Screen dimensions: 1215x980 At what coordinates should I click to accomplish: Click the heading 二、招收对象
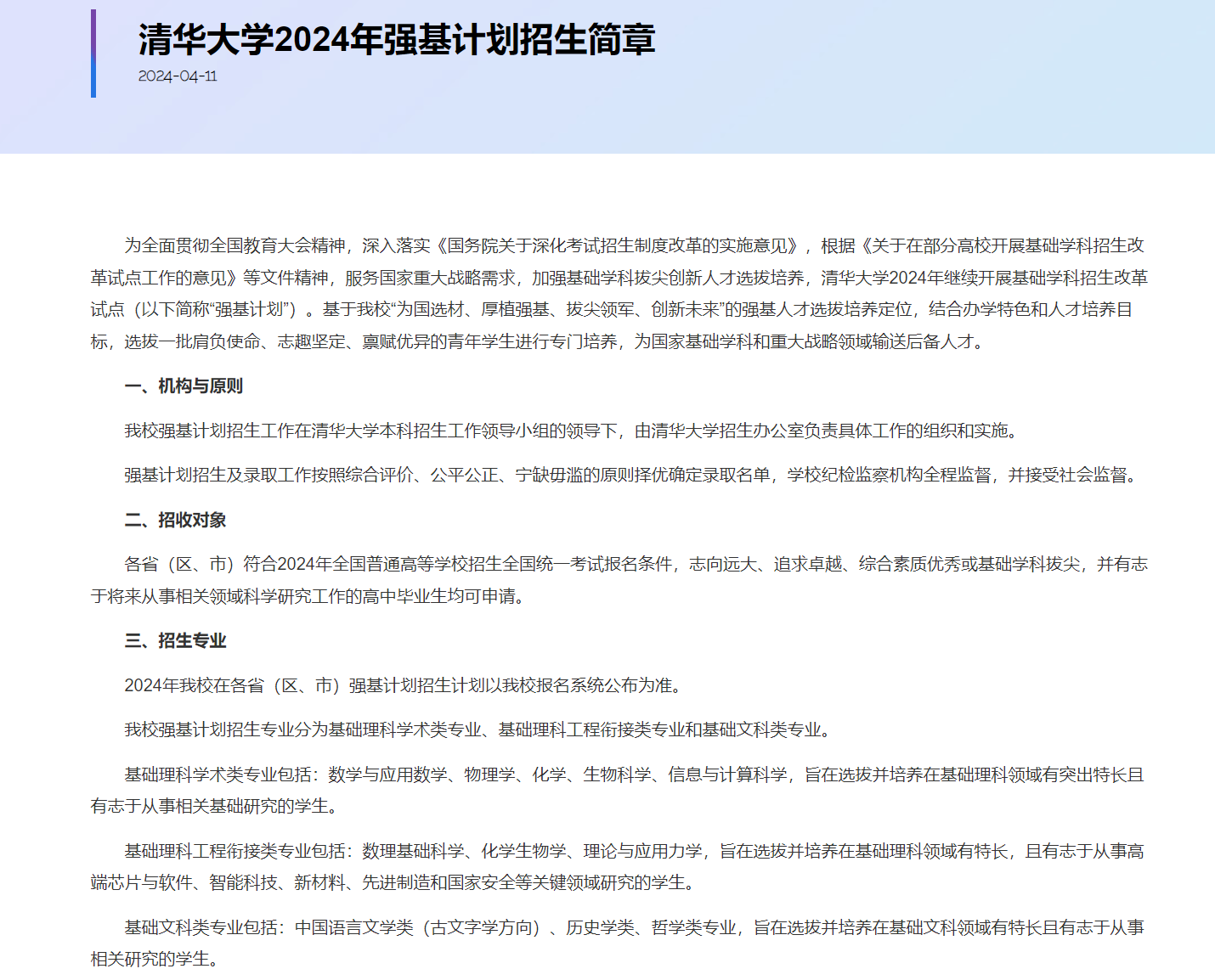pyautogui.click(x=175, y=520)
